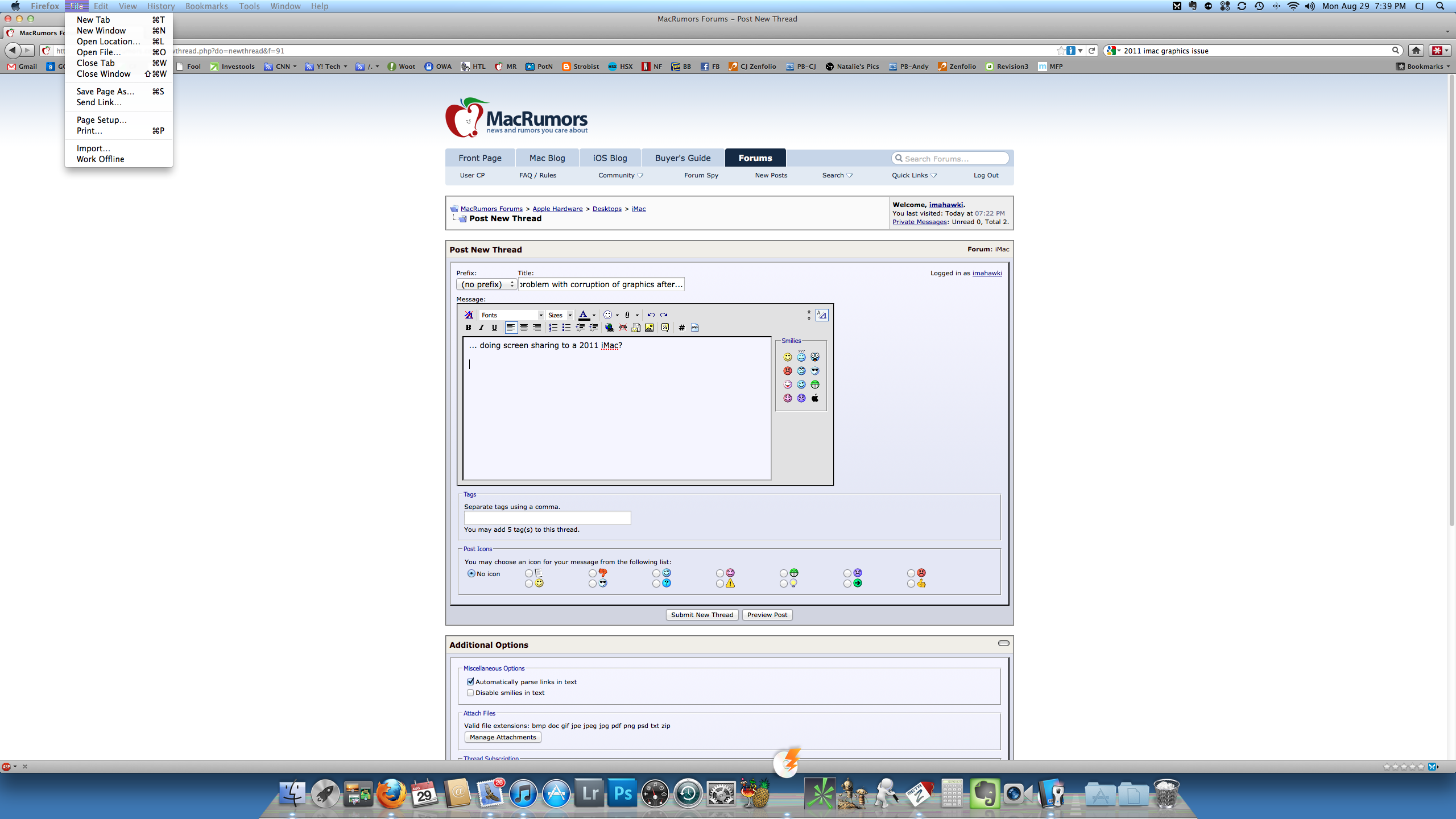This screenshot has width=1456, height=819.
Task: Open Lightroom from the Dock
Action: [x=589, y=793]
